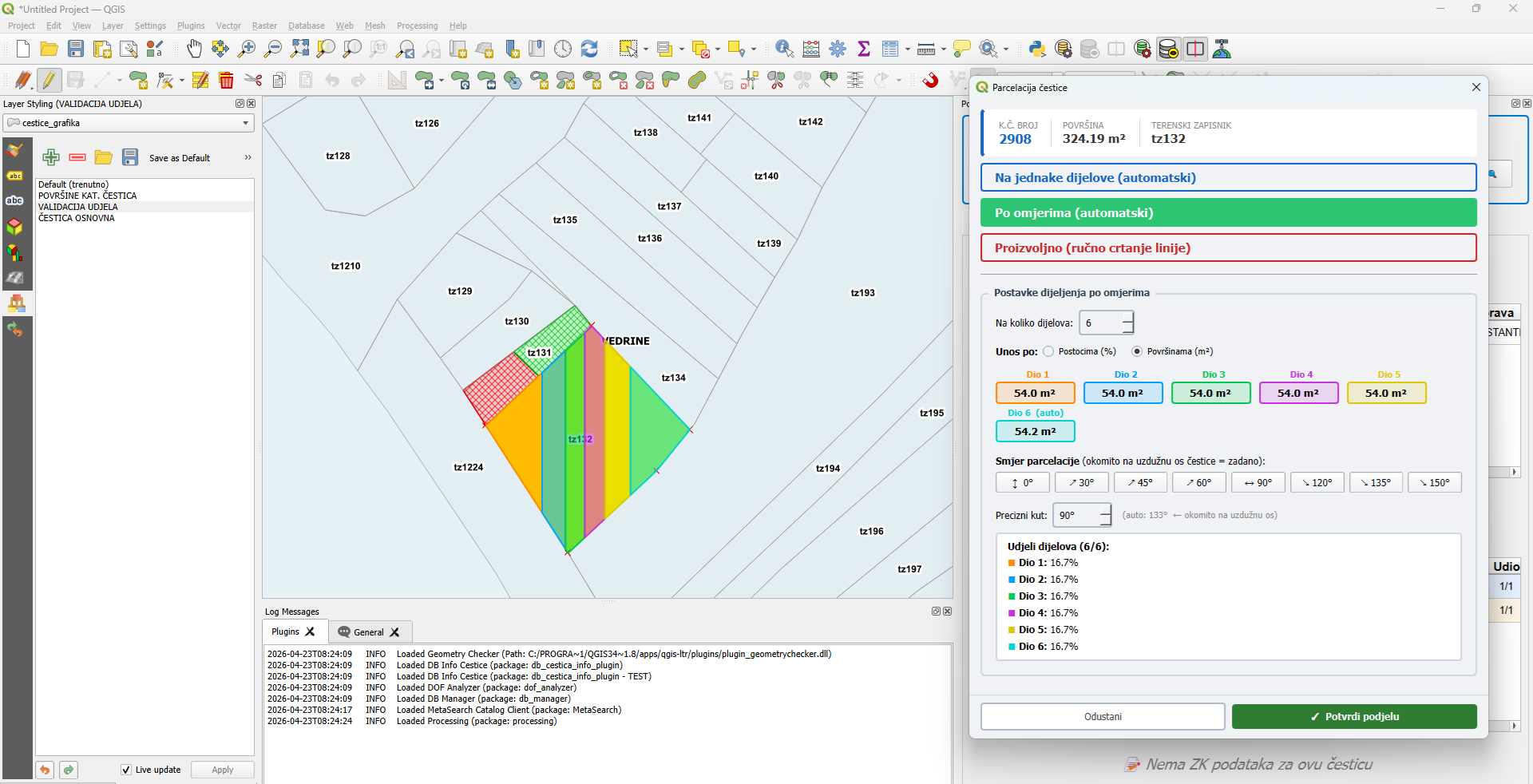Select VALIDACIJA UDJELA style in list
This screenshot has width=1533, height=784.
[x=145, y=207]
